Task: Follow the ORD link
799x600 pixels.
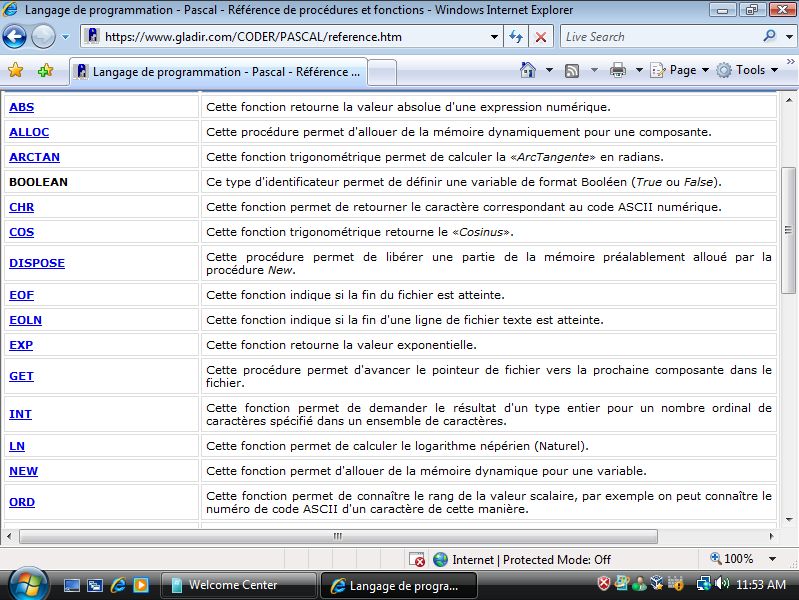Action: pyautogui.click(x=22, y=502)
